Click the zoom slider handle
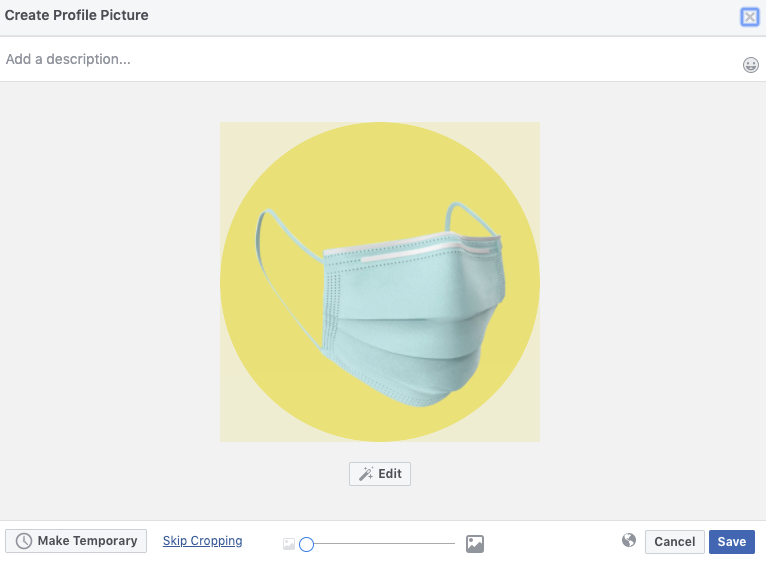This screenshot has height=561, width=766. click(x=306, y=544)
